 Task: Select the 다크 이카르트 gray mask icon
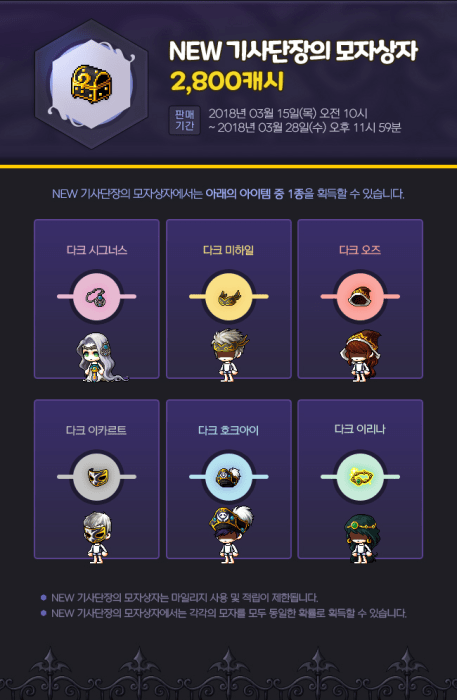click(x=96, y=477)
